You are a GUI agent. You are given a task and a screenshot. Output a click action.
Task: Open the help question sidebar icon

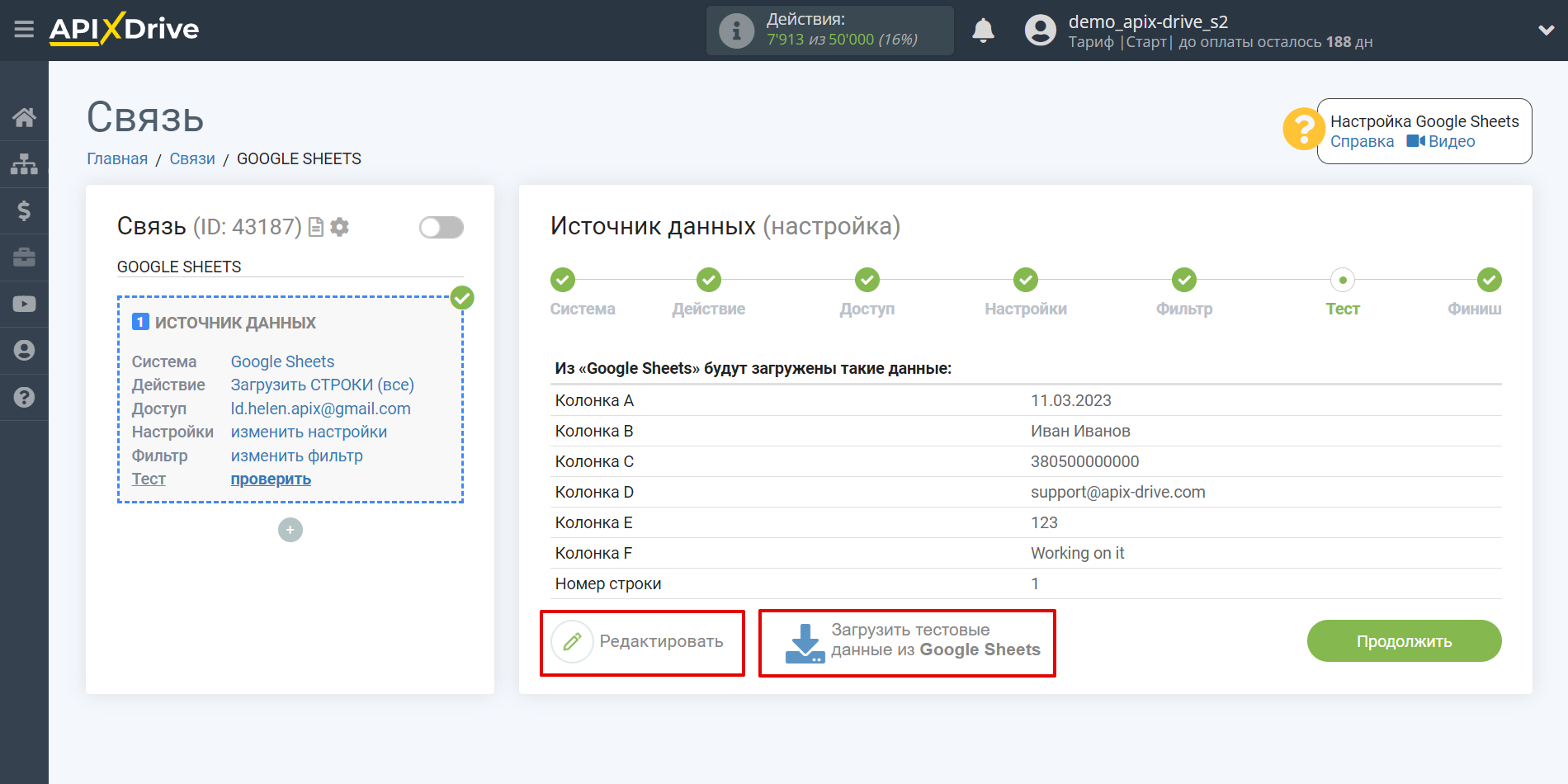24,397
